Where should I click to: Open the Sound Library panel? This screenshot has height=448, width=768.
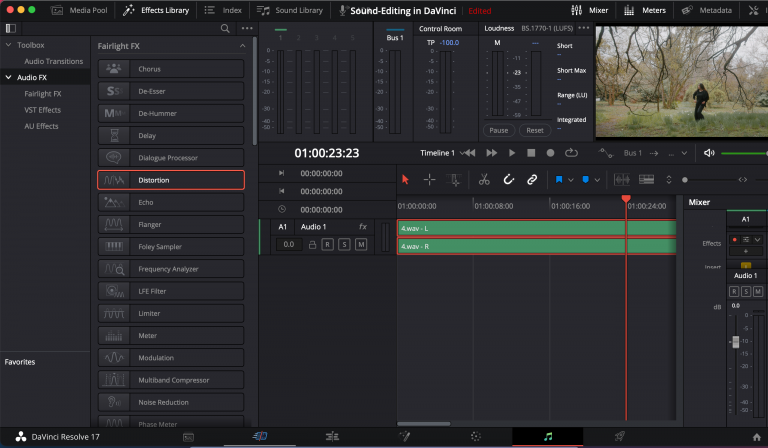pos(290,10)
